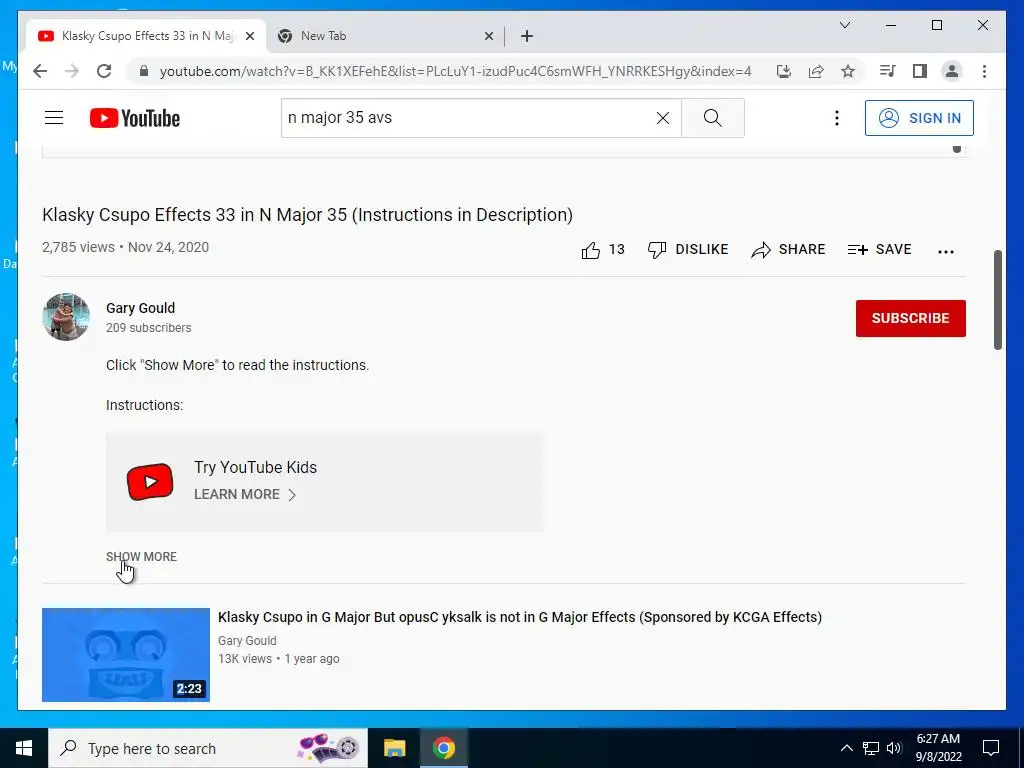The image size is (1024, 768).
Task: Show hidden system tray icons
Action: click(846, 748)
